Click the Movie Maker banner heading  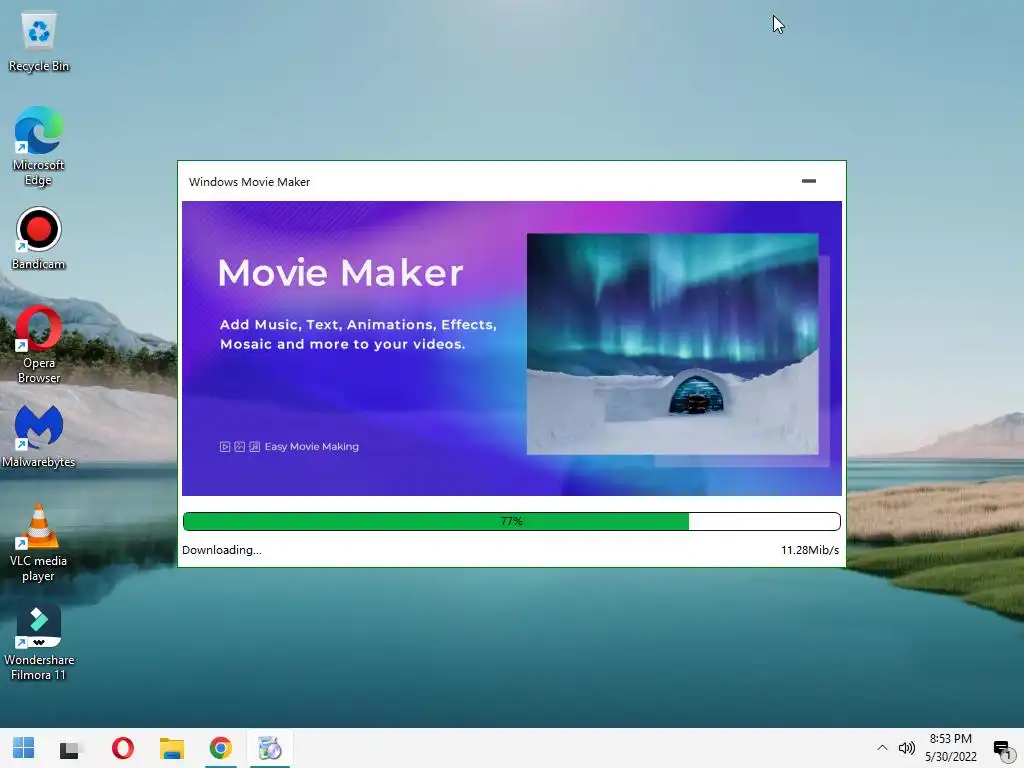pyautogui.click(x=340, y=273)
